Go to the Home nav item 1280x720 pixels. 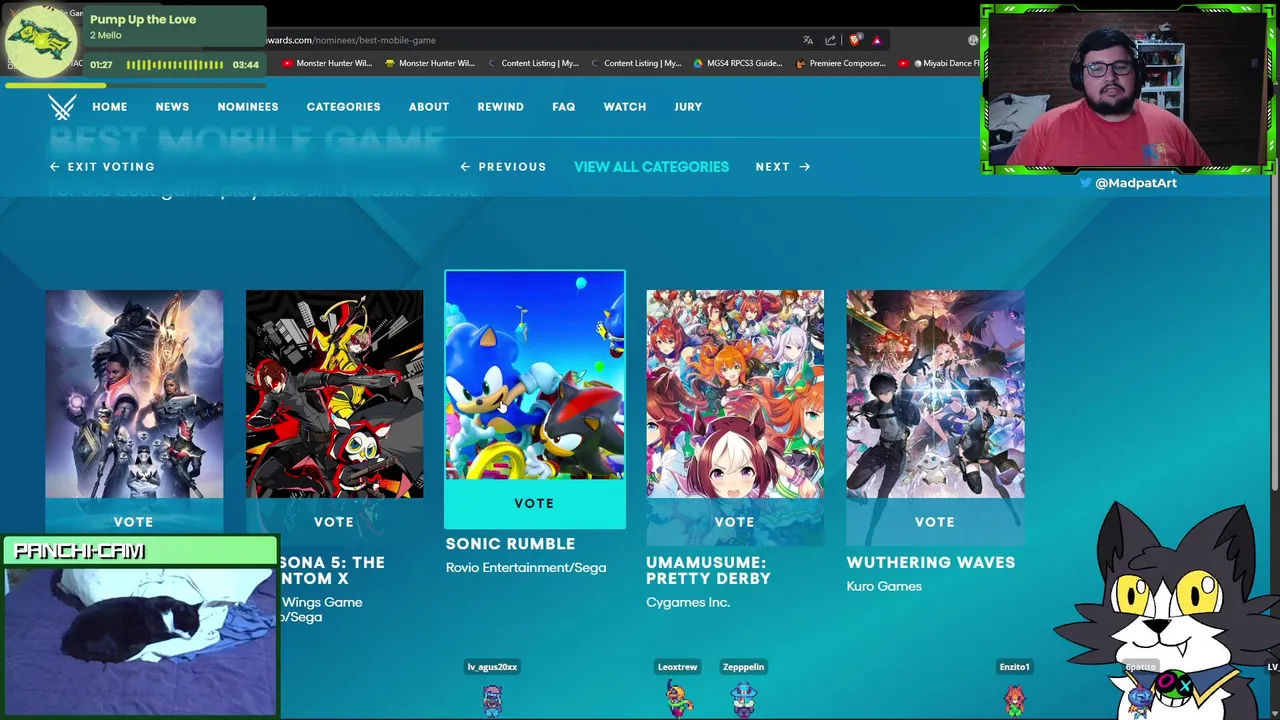(110, 107)
